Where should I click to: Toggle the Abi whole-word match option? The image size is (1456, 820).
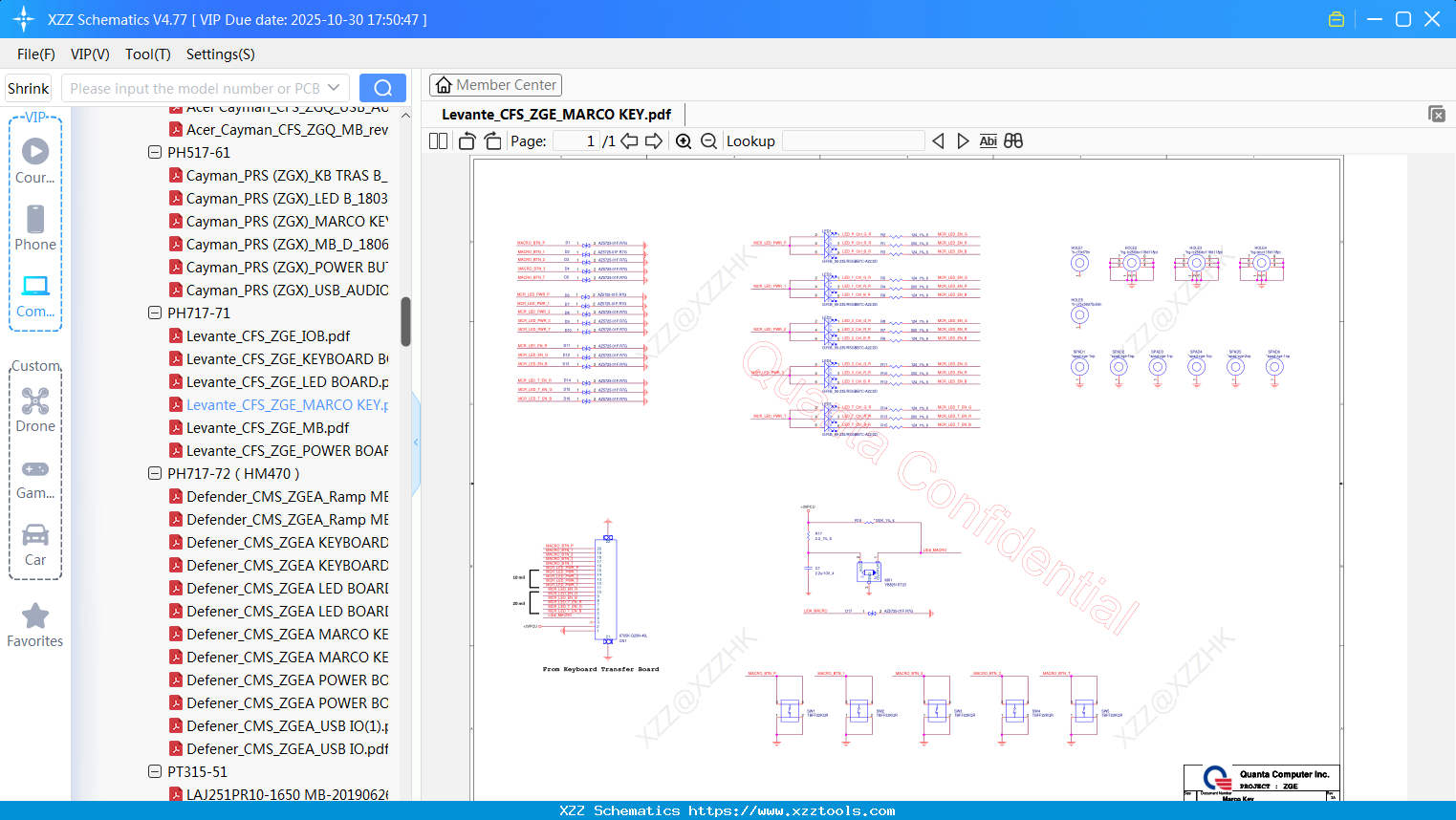click(x=988, y=141)
